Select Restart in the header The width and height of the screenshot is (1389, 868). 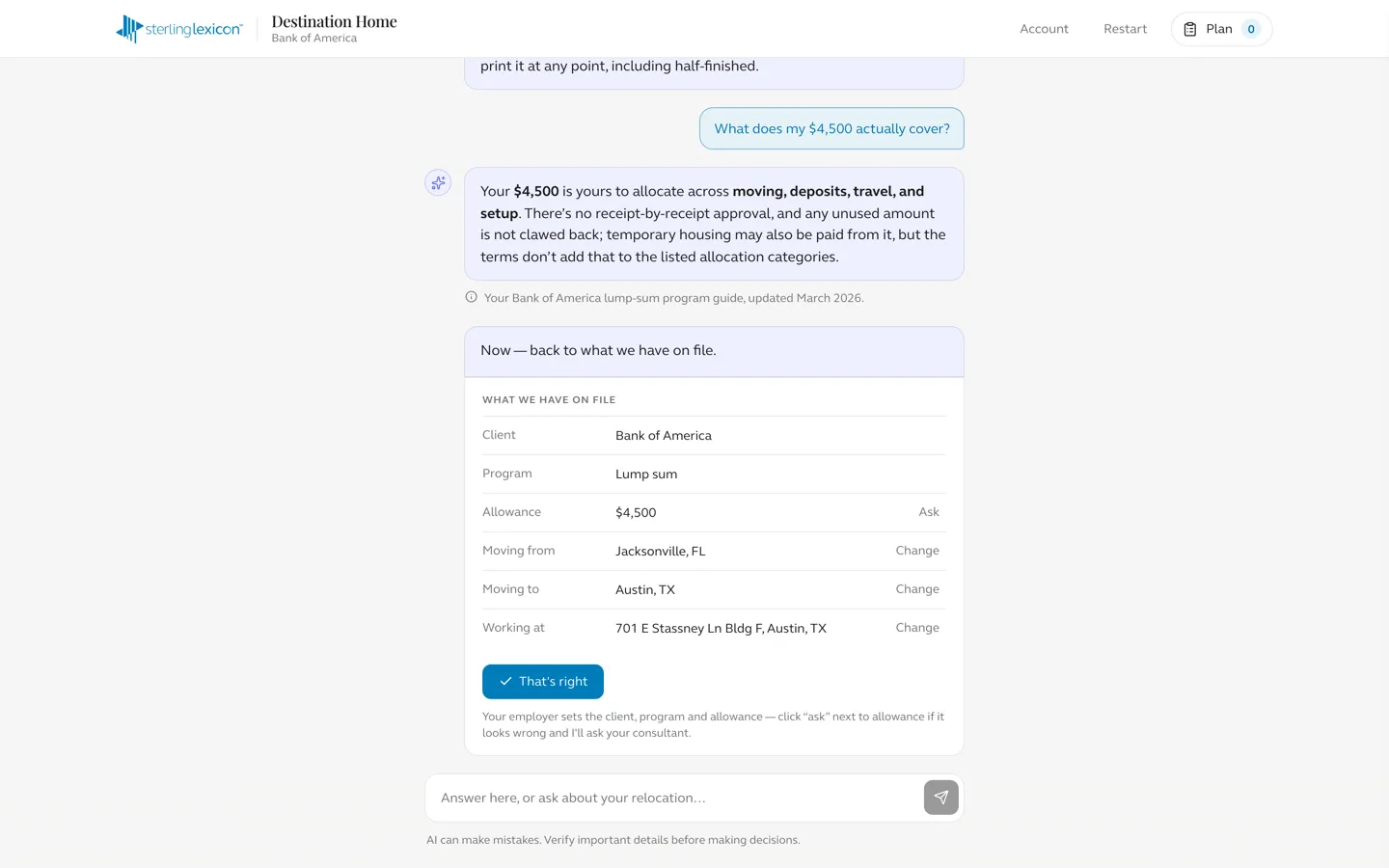(x=1125, y=29)
